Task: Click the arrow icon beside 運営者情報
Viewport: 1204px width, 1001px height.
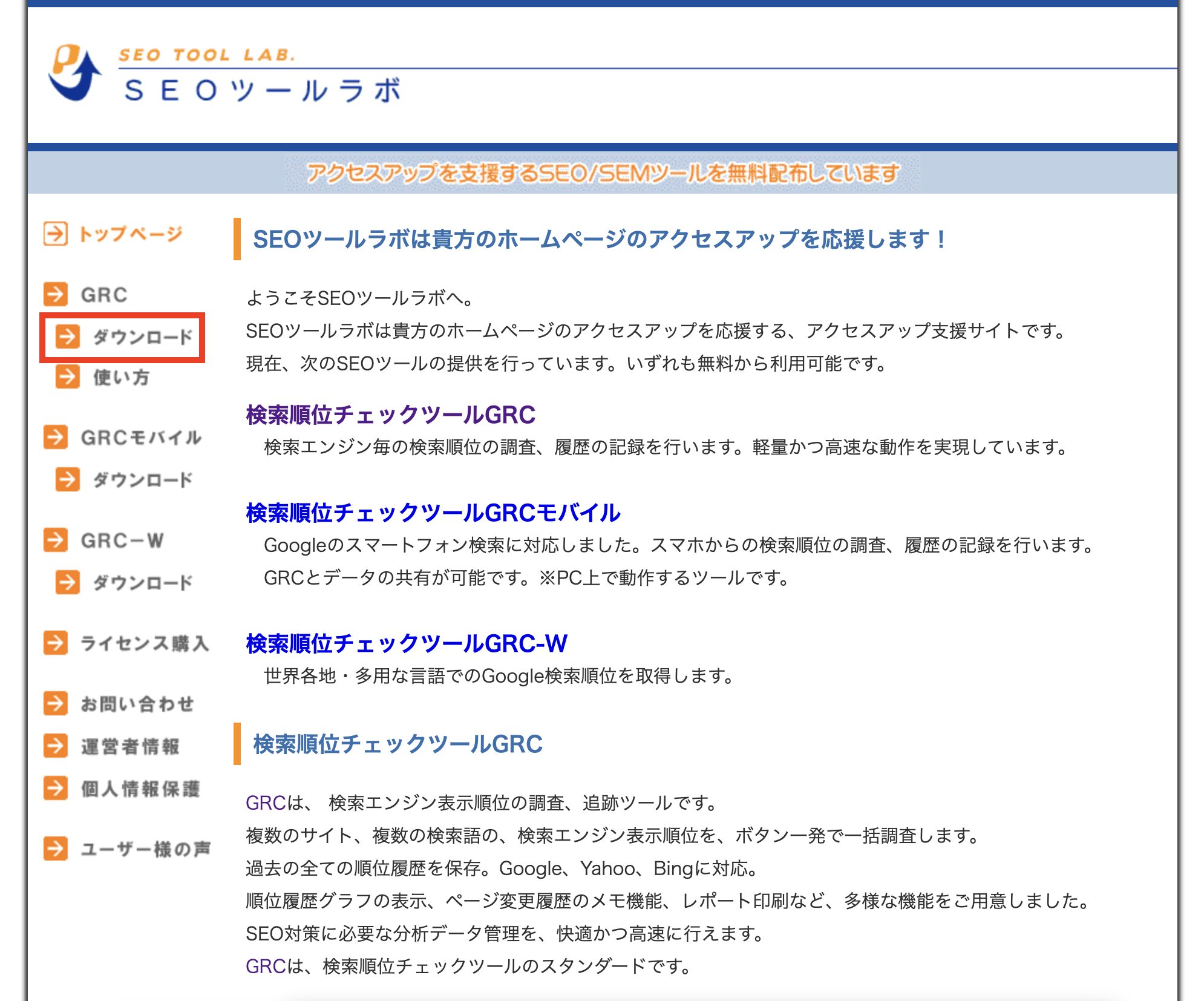Action: click(55, 746)
